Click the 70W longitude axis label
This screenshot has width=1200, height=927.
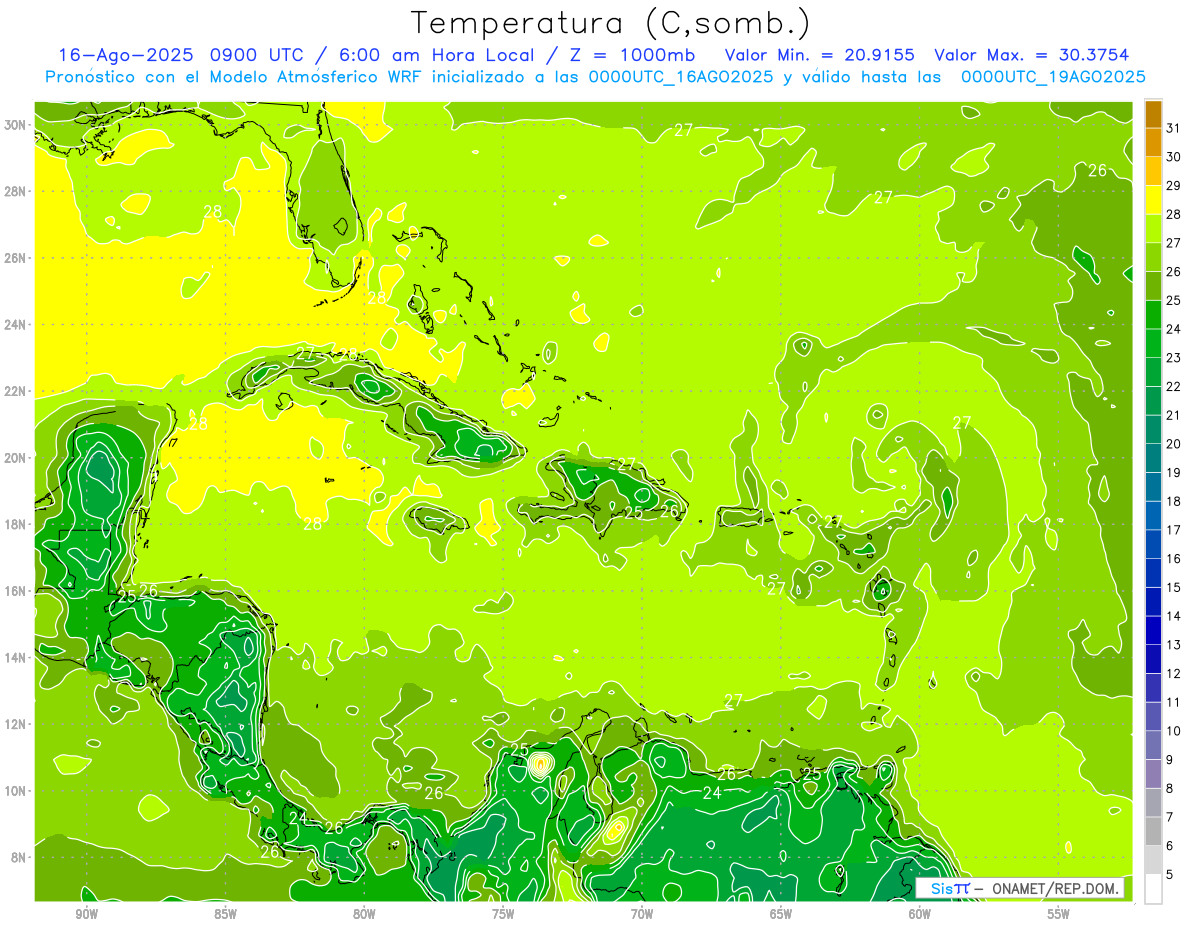[642, 914]
